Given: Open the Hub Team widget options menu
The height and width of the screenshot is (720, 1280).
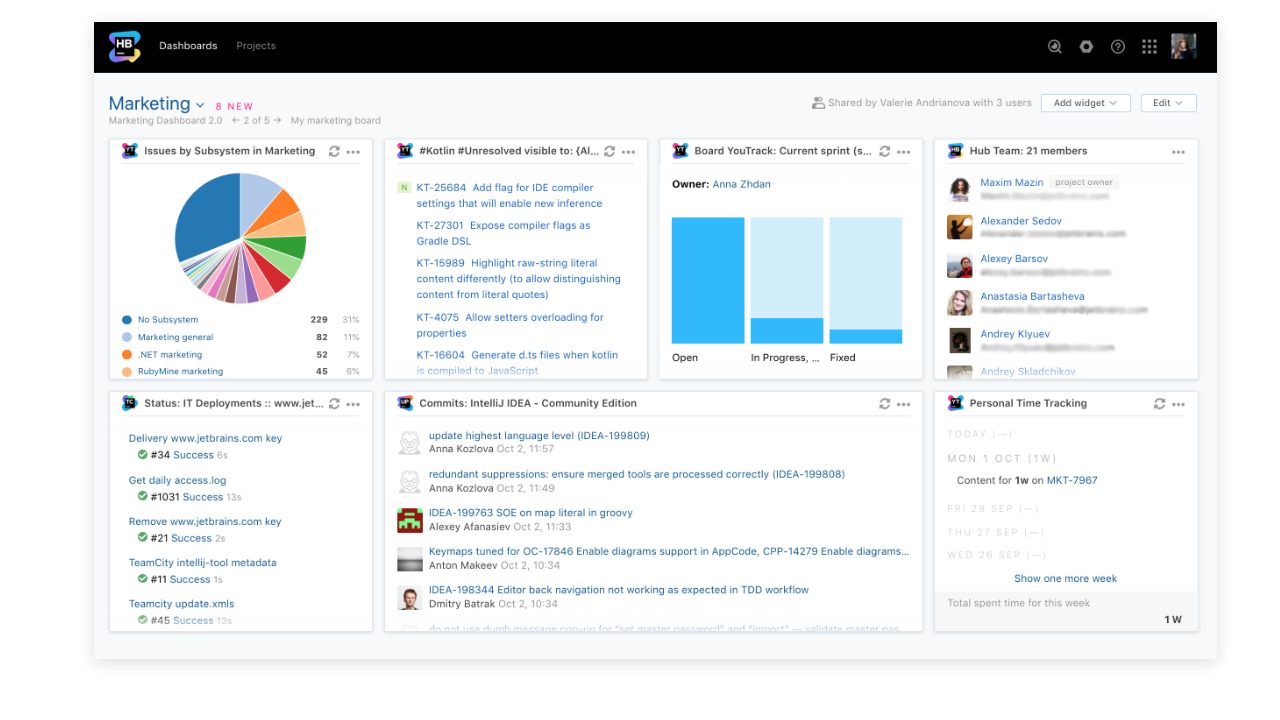Looking at the screenshot, I should pos(1178,152).
